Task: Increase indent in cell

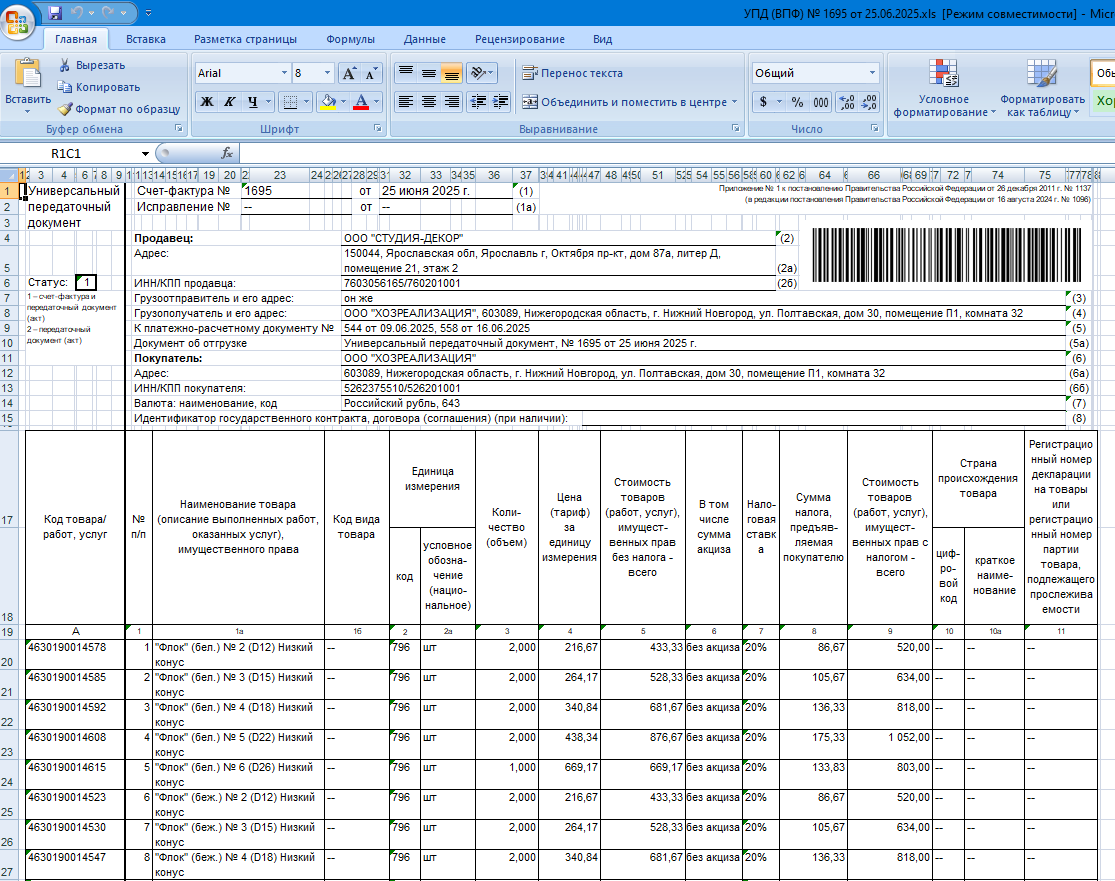Action: coord(501,102)
